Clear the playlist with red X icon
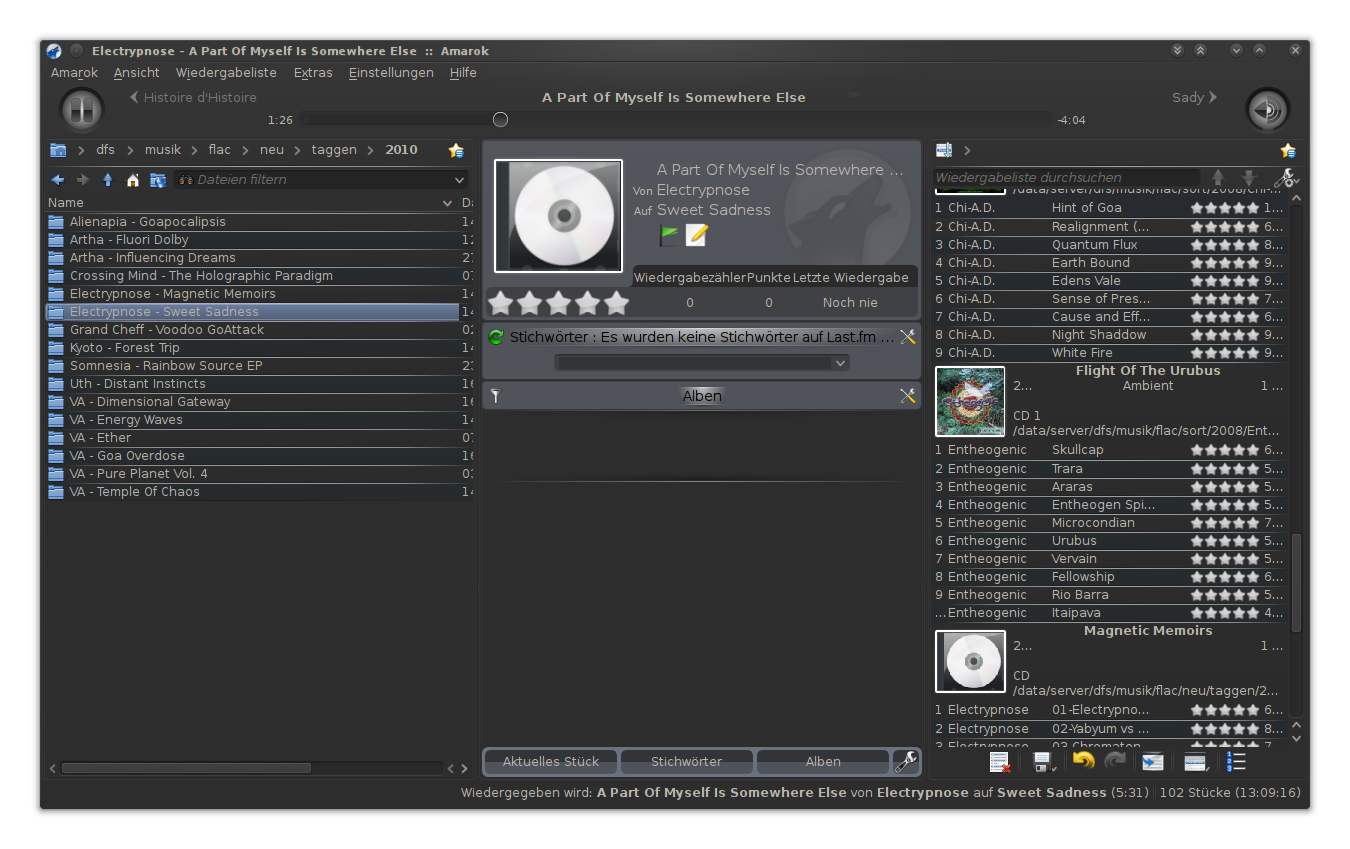Viewport: 1350px width, 849px height. pyautogui.click(x=999, y=762)
